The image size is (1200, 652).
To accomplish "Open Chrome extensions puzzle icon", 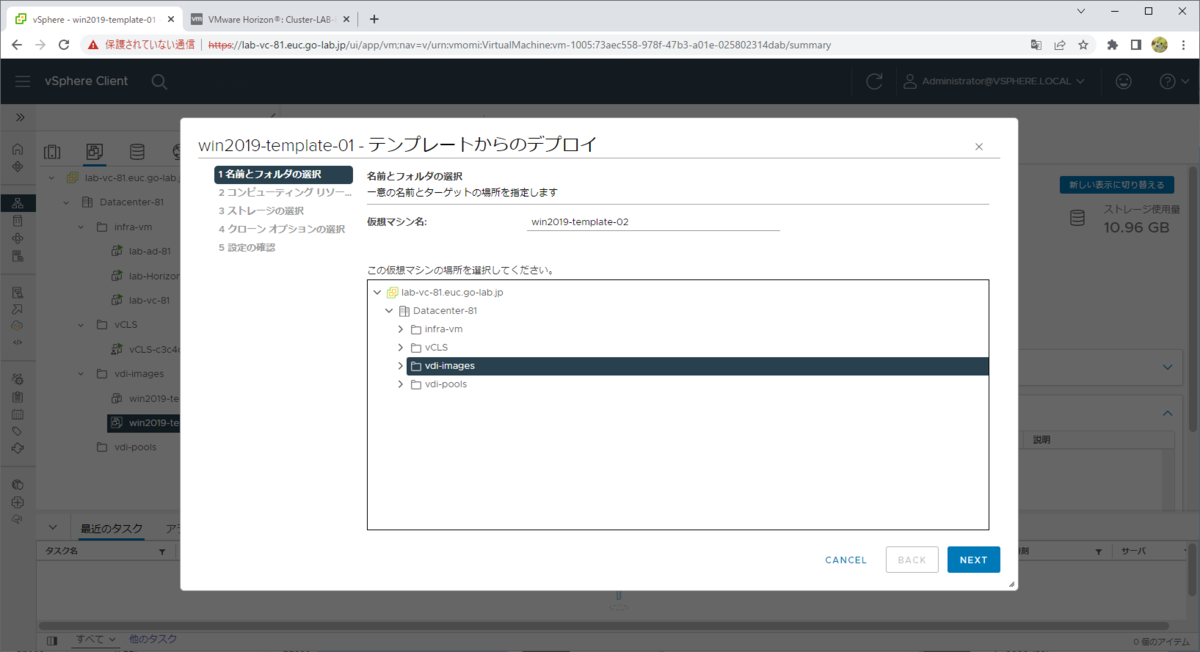I will 1112,45.
